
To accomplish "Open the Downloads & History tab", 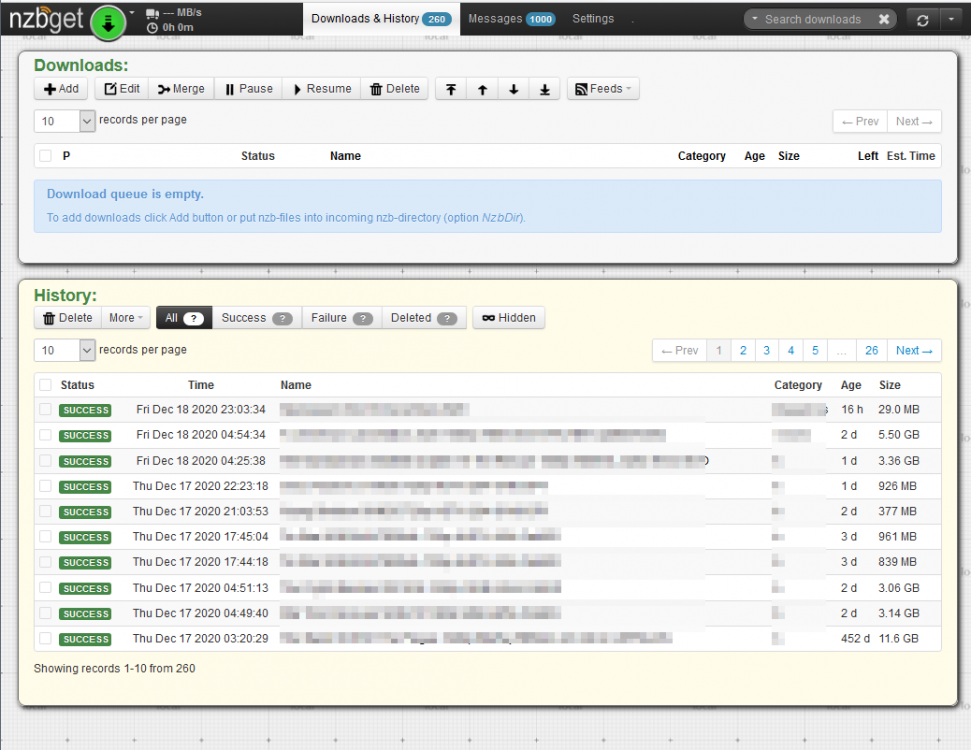I will point(381,19).
